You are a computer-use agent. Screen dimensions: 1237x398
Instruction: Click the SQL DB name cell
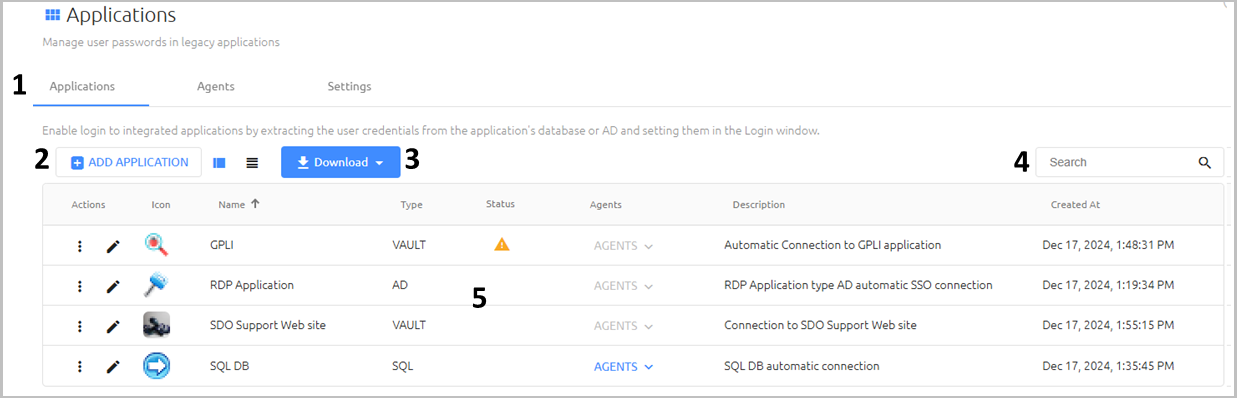229,366
